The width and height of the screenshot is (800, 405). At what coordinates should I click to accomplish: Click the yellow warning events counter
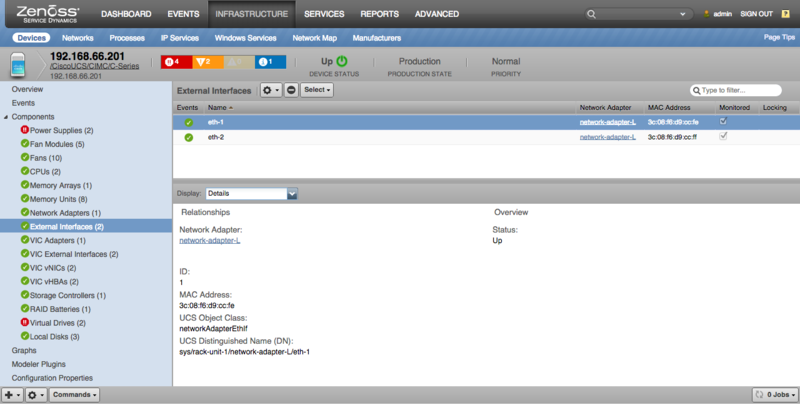[239, 62]
